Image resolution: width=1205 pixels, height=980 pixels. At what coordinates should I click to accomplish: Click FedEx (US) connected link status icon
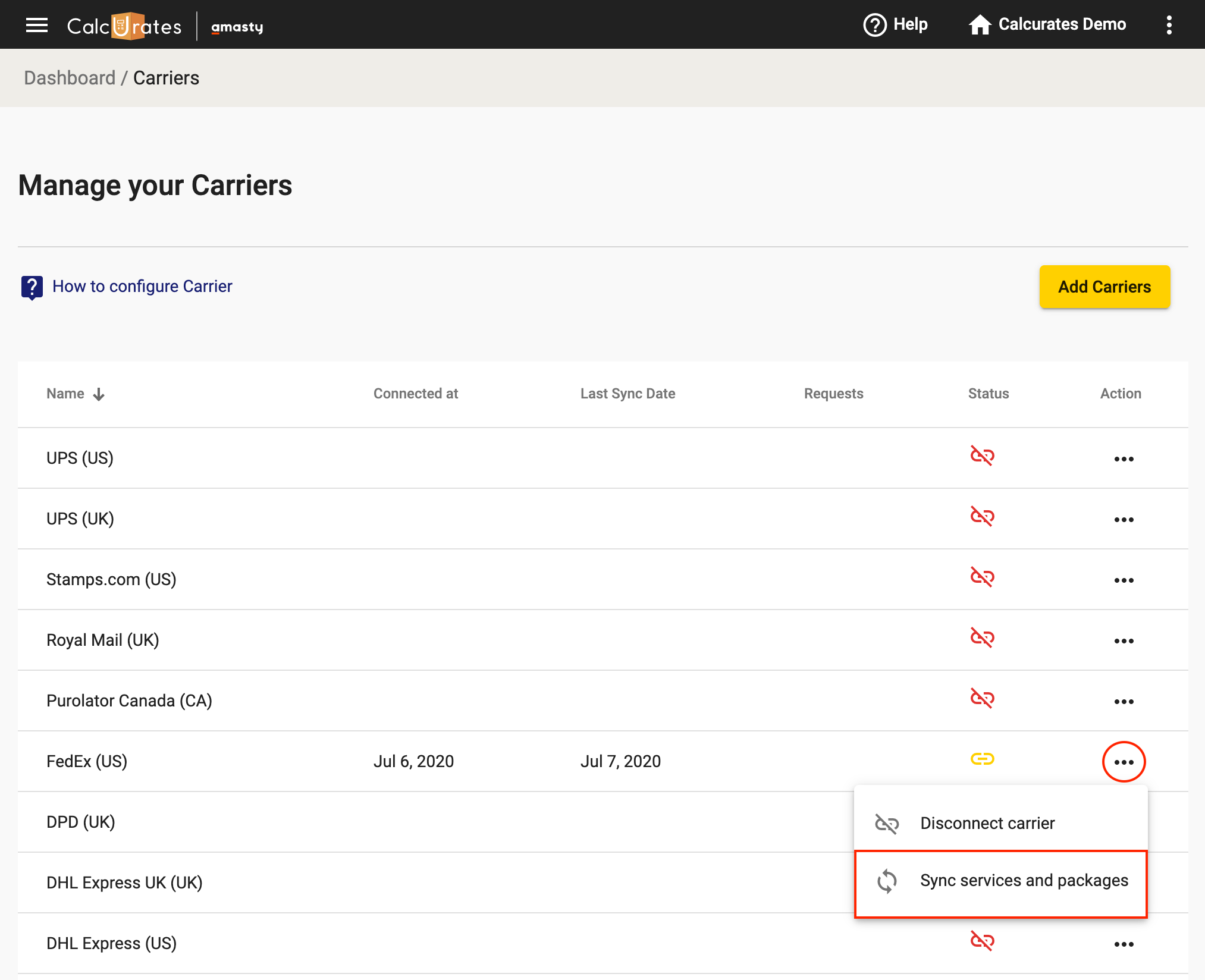[x=982, y=759]
